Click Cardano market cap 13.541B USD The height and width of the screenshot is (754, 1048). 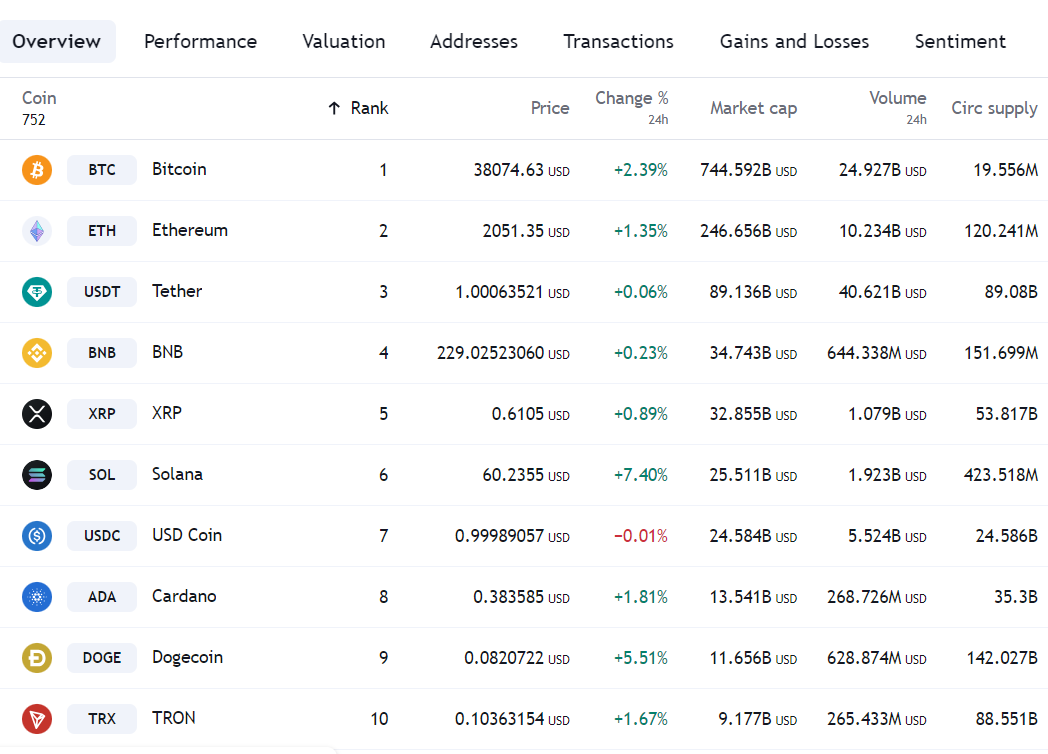[x=753, y=597]
